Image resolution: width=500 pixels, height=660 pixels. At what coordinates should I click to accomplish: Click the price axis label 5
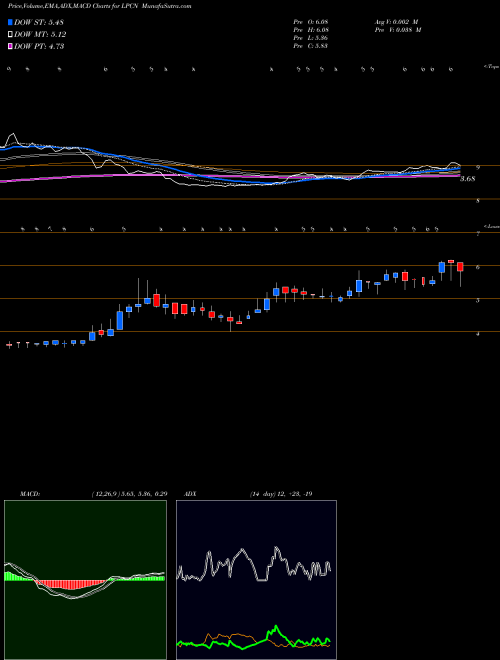(478, 300)
